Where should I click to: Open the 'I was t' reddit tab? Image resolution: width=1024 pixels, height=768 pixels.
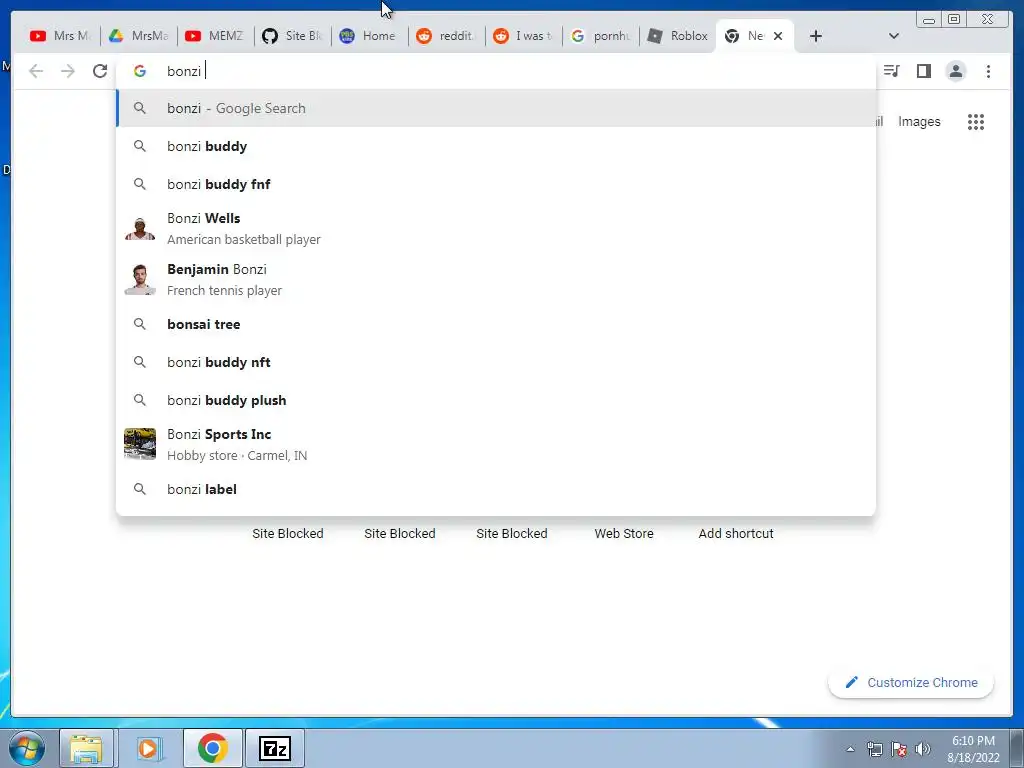tap(523, 36)
